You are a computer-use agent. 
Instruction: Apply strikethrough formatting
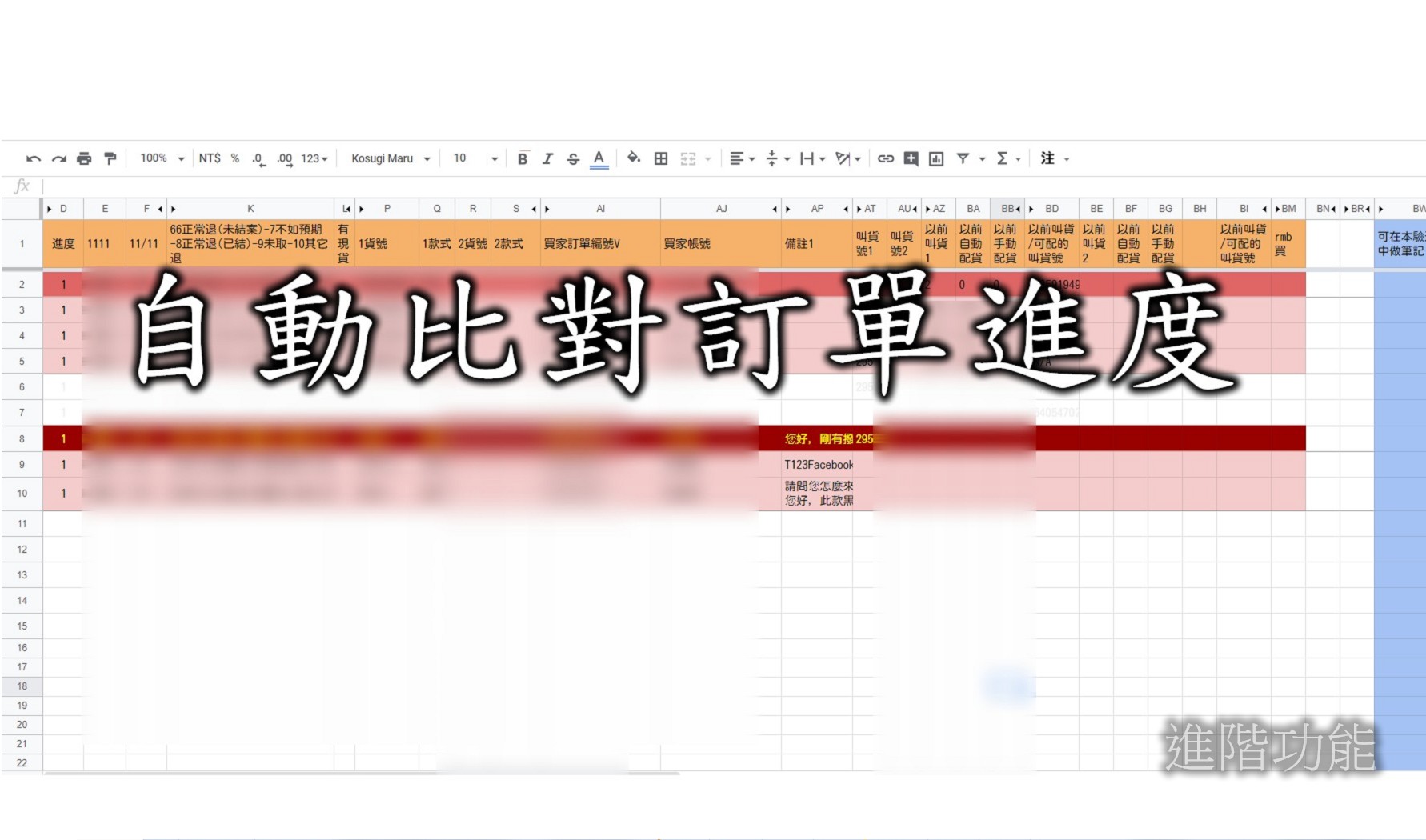pos(573,158)
